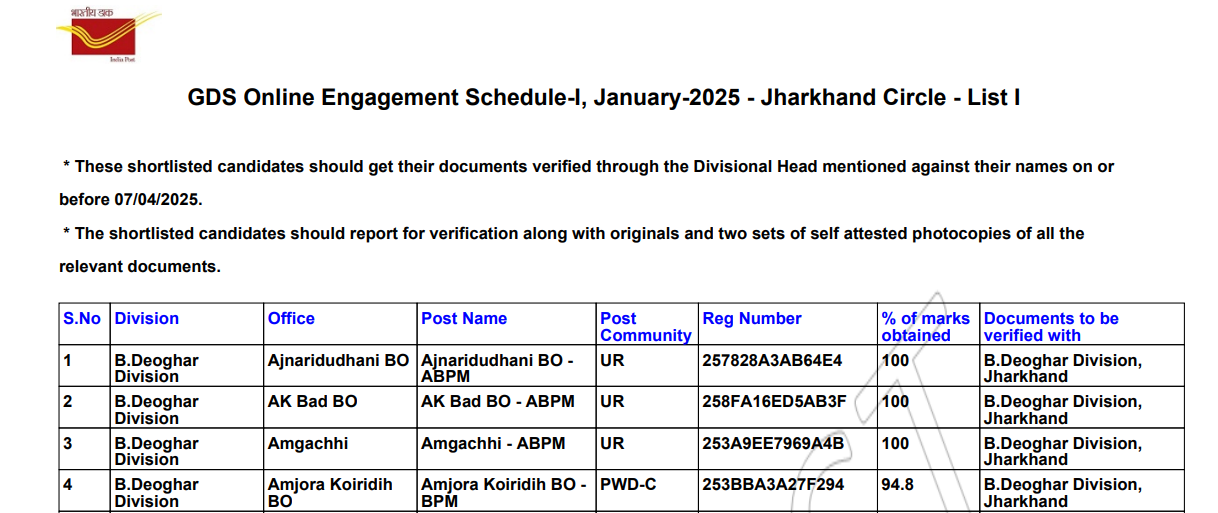This screenshot has width=1218, height=513.
Task: Select the Amgachhi - ABPM post name cell
Action: 493,443
